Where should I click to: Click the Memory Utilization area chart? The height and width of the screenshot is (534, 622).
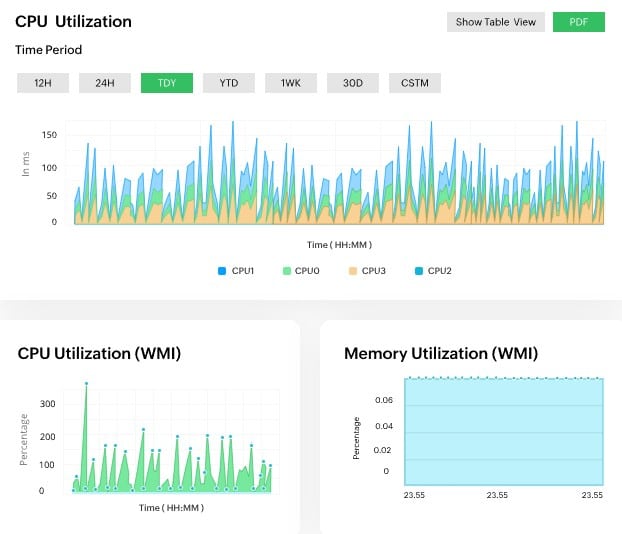[504, 432]
